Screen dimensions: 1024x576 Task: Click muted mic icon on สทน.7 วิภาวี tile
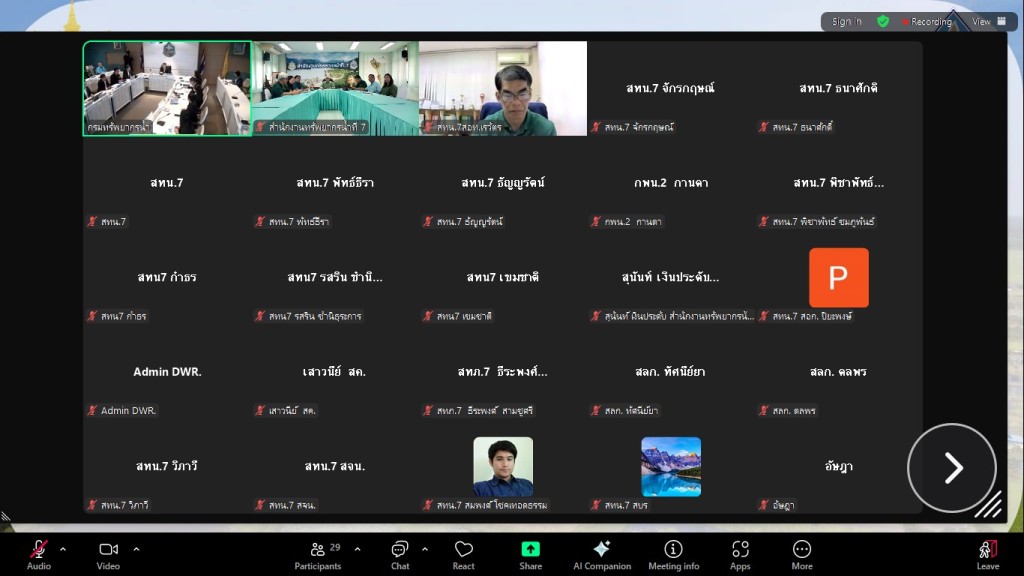92,505
